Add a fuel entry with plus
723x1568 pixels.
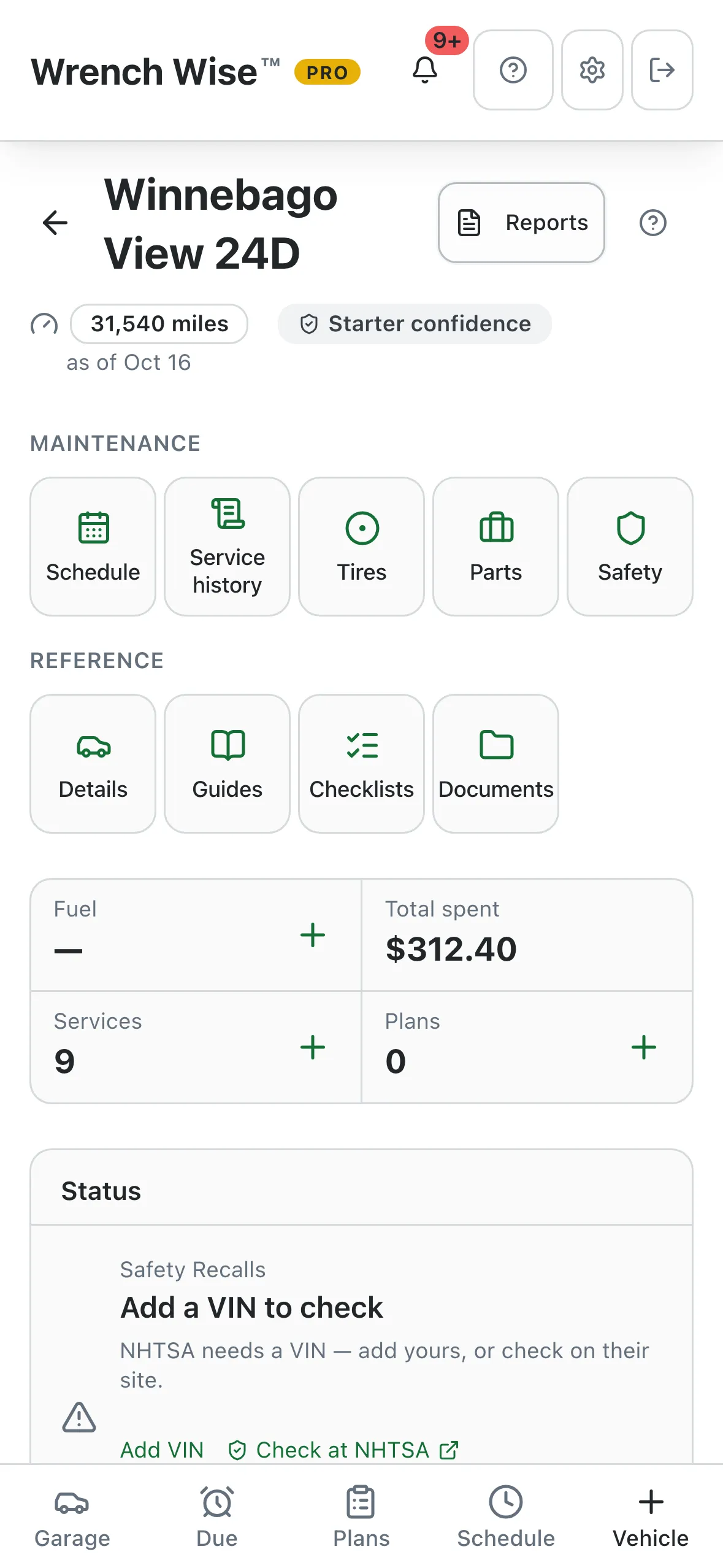[313, 936]
